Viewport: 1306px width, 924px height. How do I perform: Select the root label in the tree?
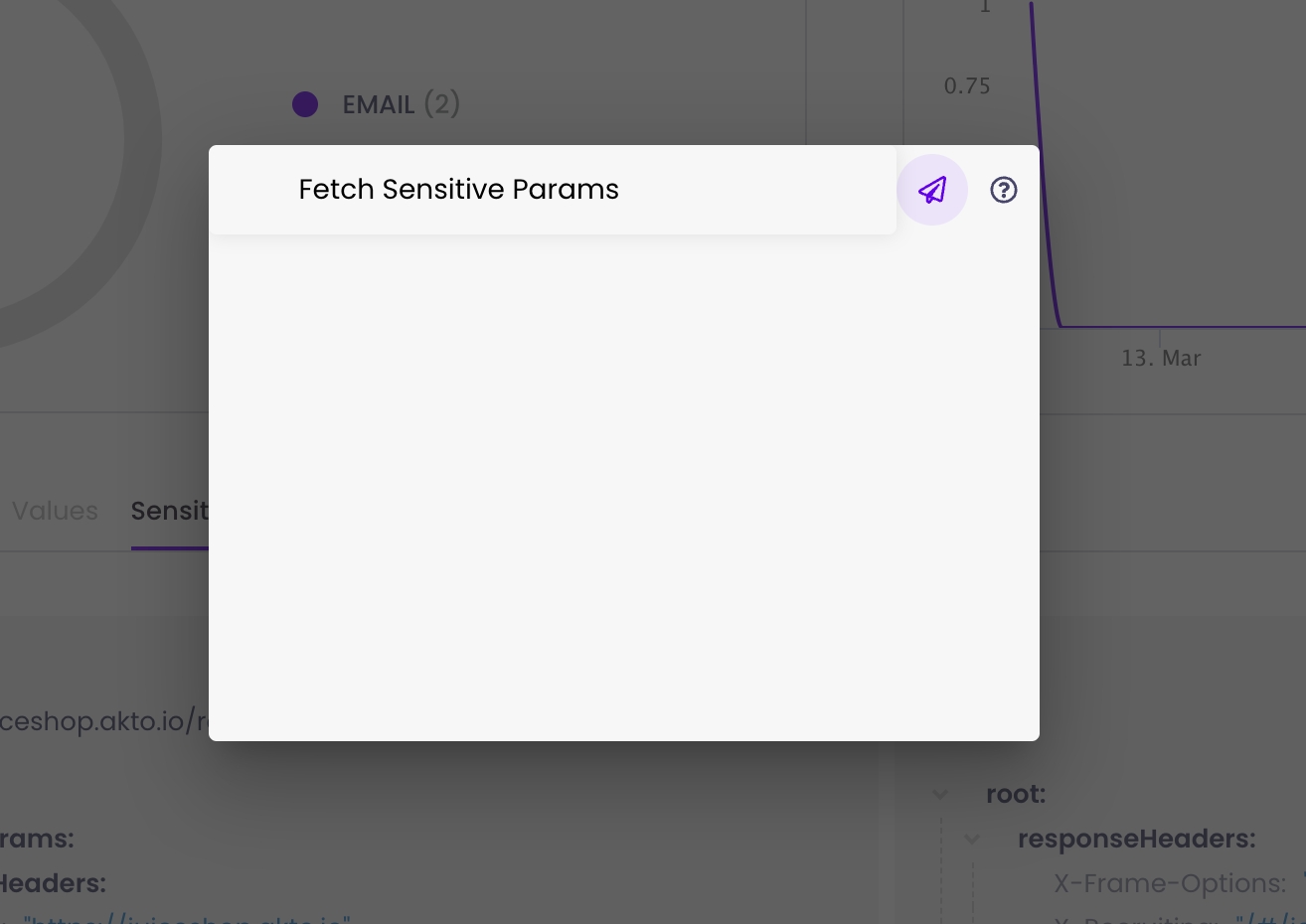1015,794
